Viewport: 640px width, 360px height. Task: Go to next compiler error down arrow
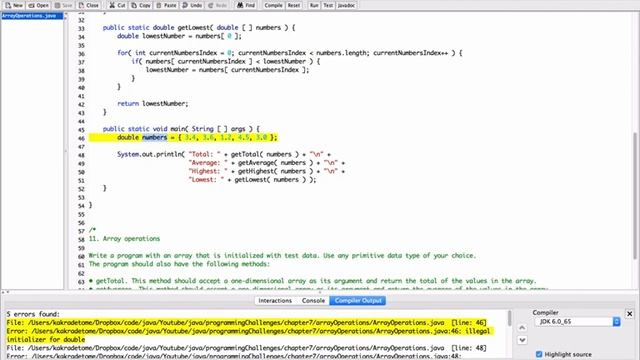point(522,340)
